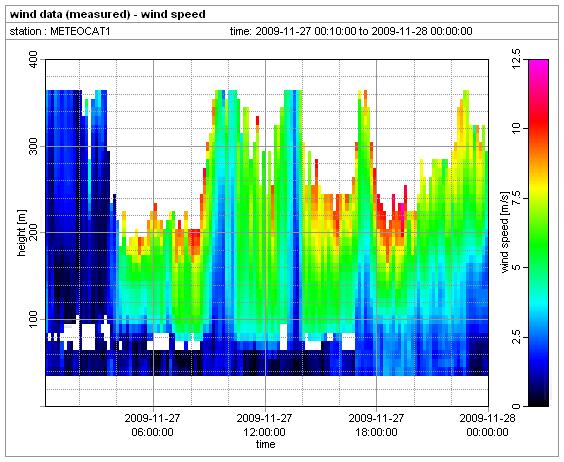
Task: Click the 10 colorbar value label
Action: (516, 128)
